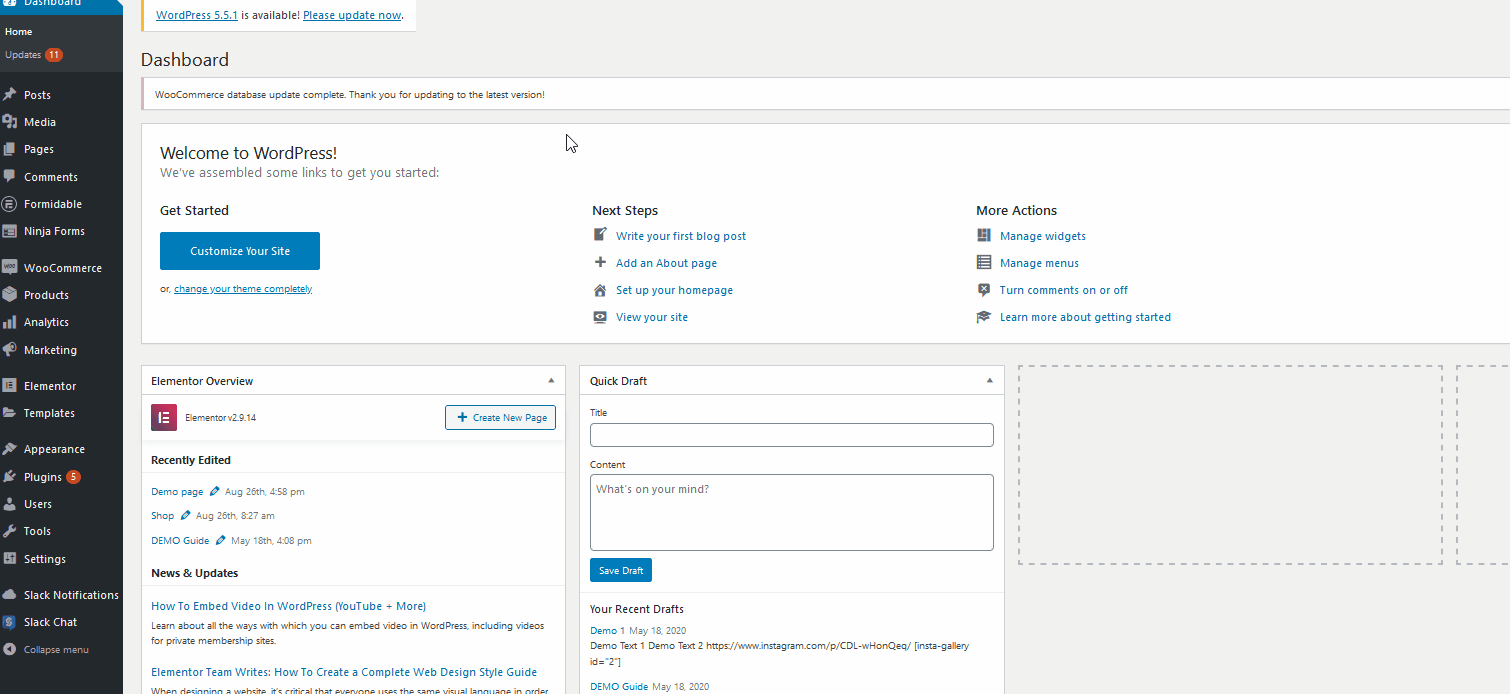Click the Set up your homepage house icon

pos(600,290)
